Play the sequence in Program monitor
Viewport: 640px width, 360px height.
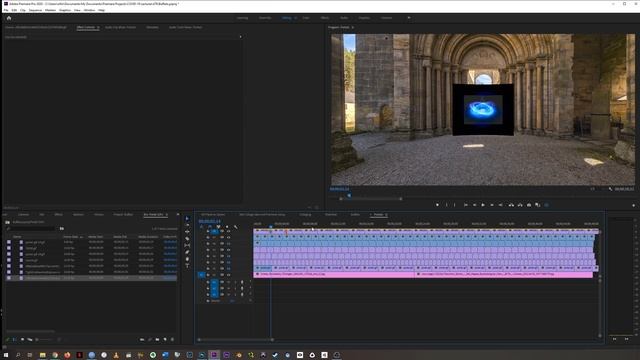click(483, 205)
